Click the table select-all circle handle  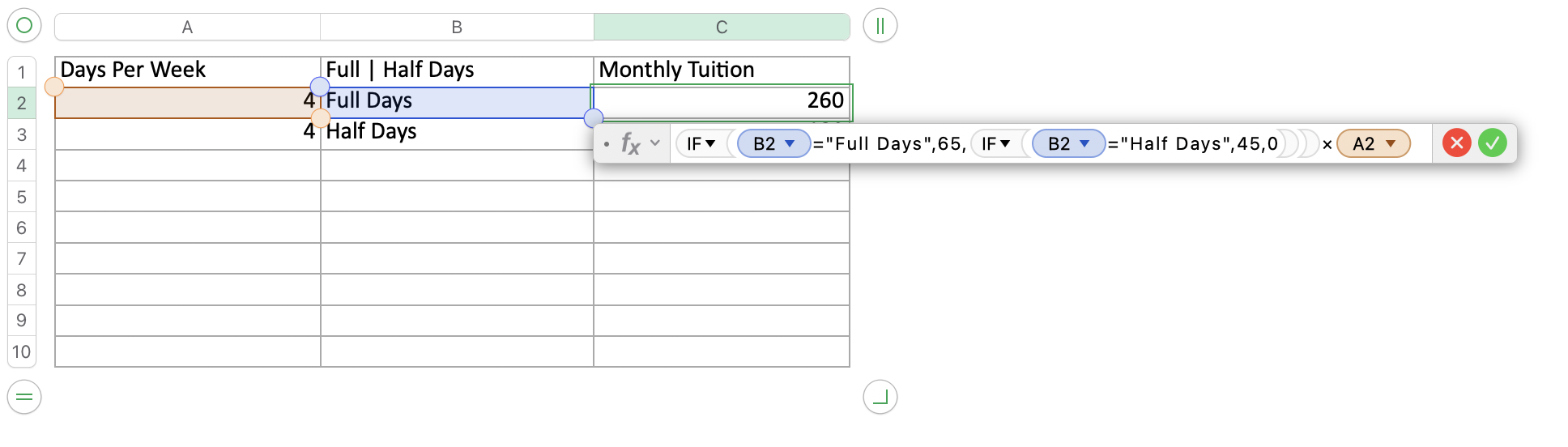pyautogui.click(x=24, y=25)
